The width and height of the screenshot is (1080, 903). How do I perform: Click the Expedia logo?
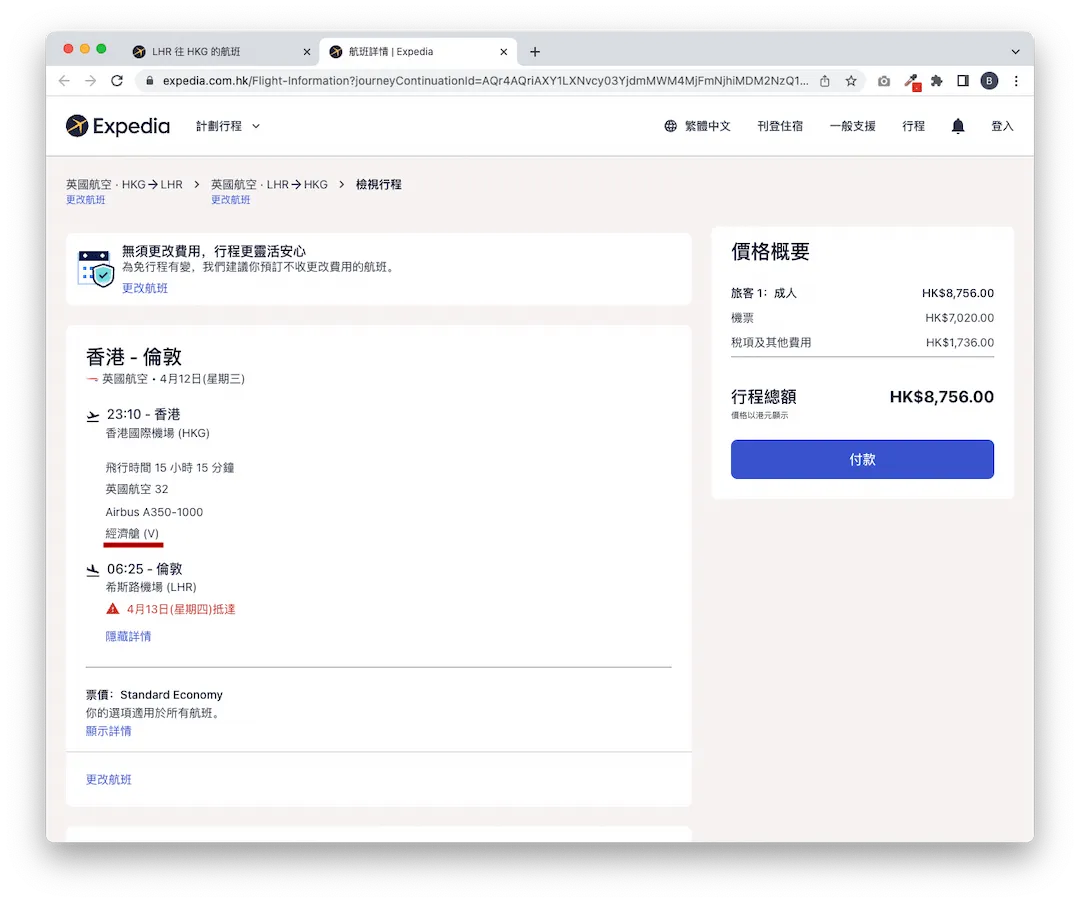[x=118, y=126]
